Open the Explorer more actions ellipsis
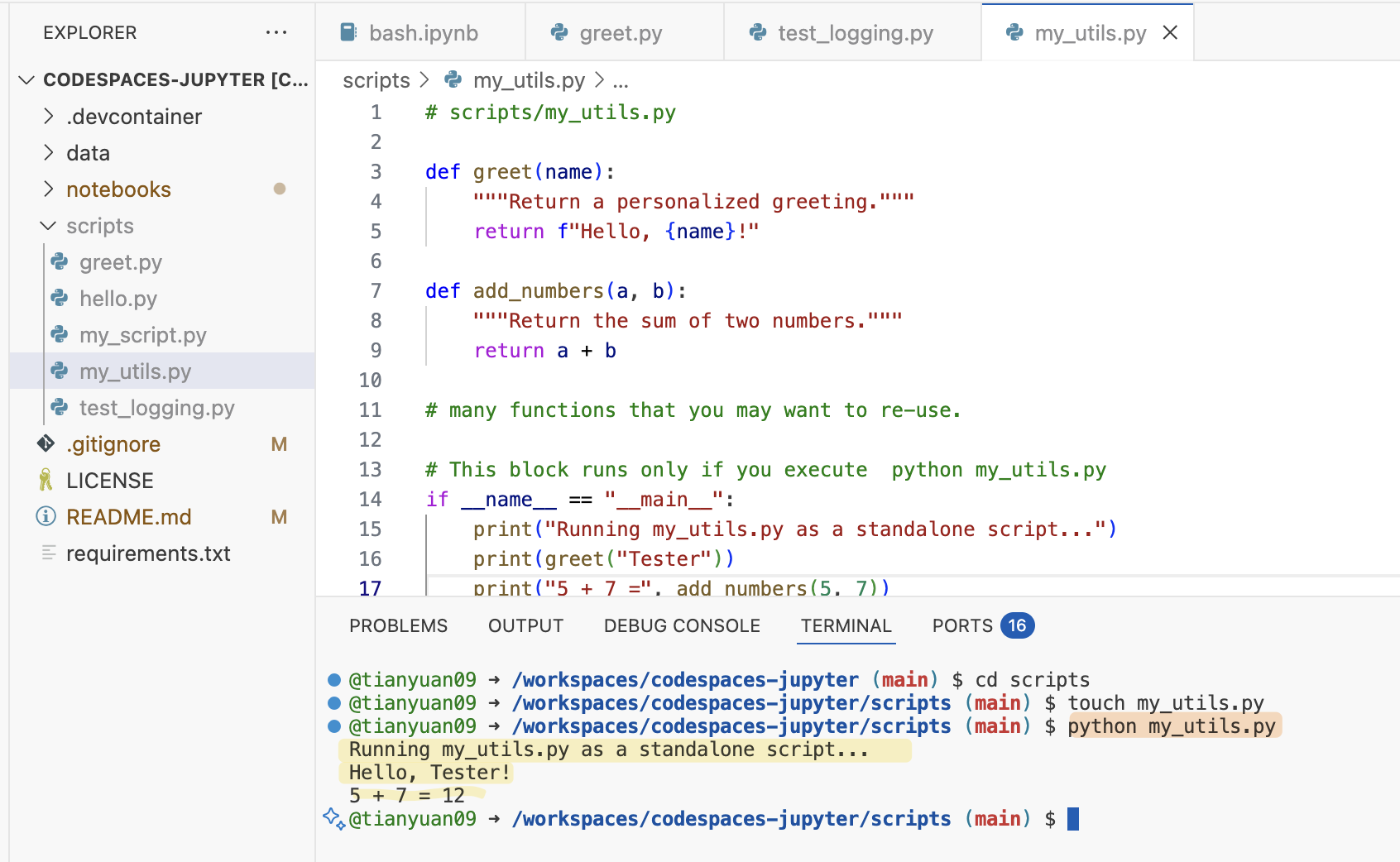Viewport: 1400px width, 862px height. pos(276,33)
